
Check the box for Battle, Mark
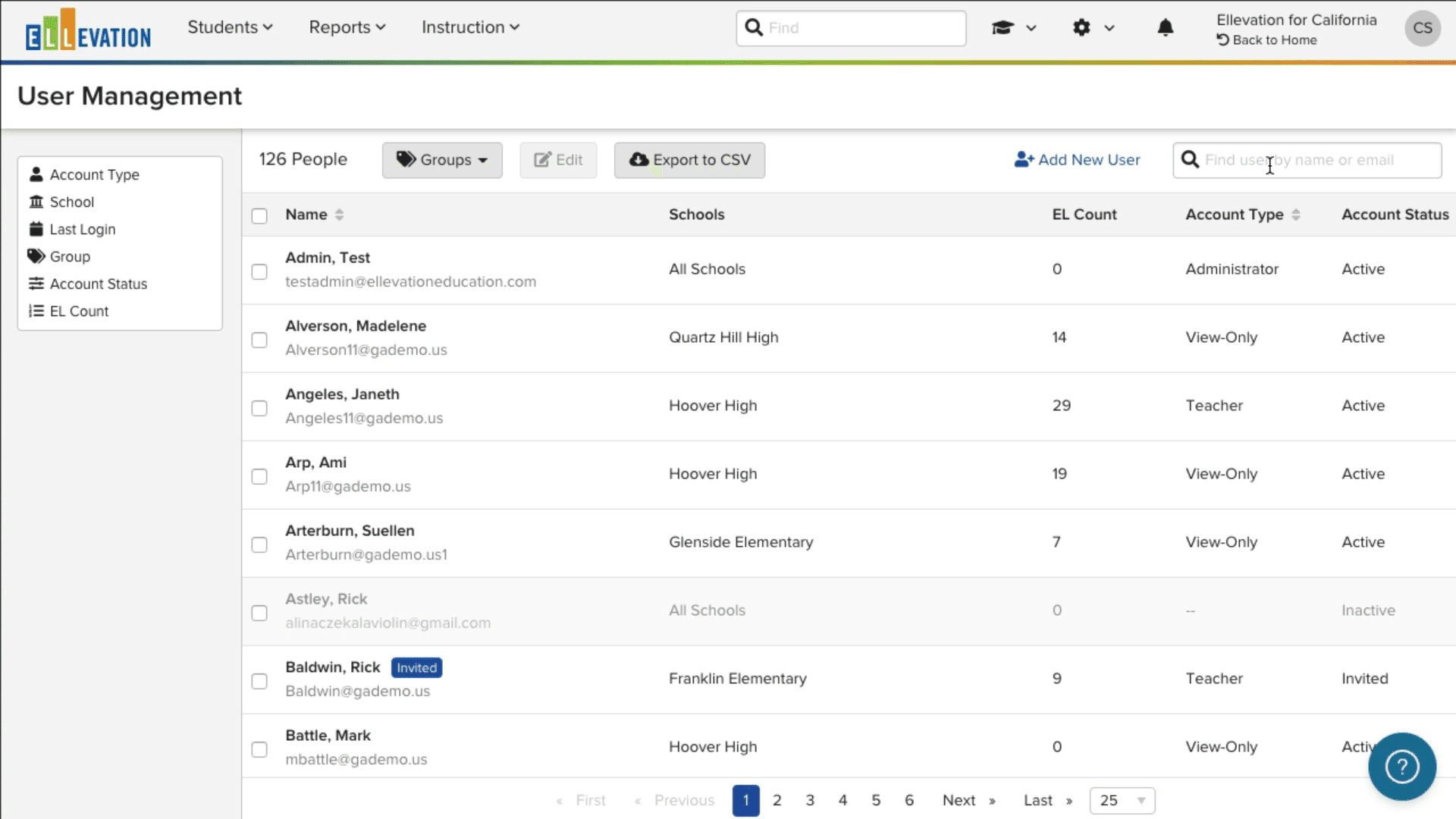259,749
